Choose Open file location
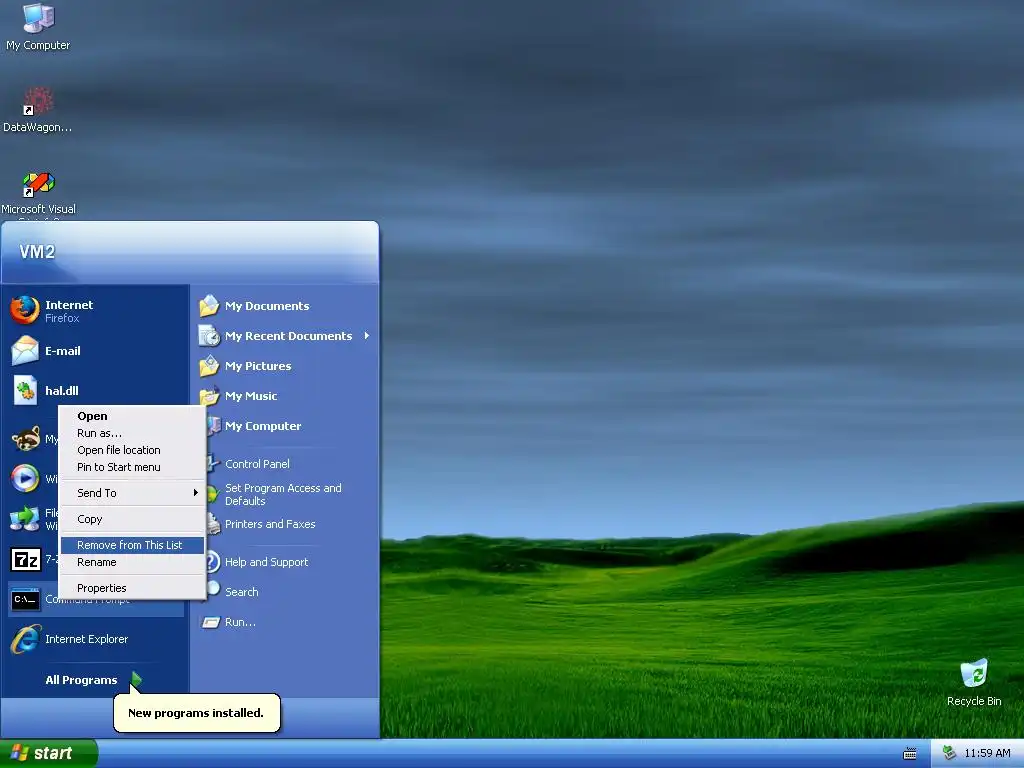Viewport: 1024px width, 768px height. 133,450
